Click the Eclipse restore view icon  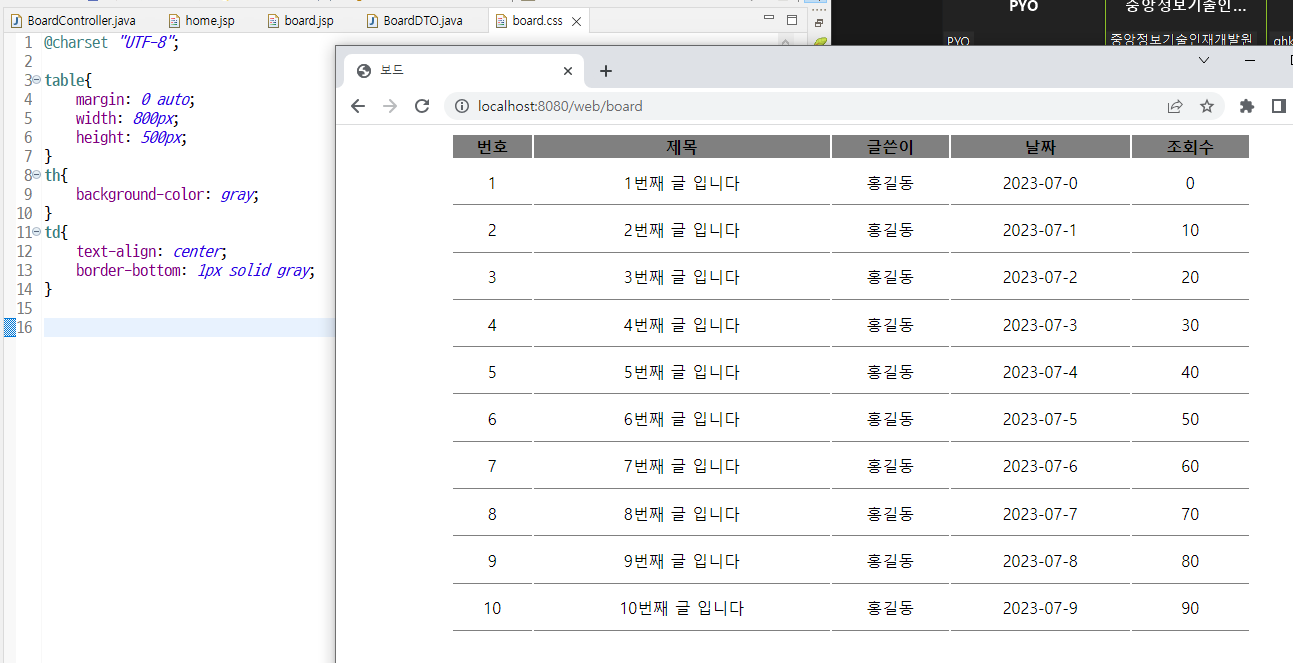[819, 22]
